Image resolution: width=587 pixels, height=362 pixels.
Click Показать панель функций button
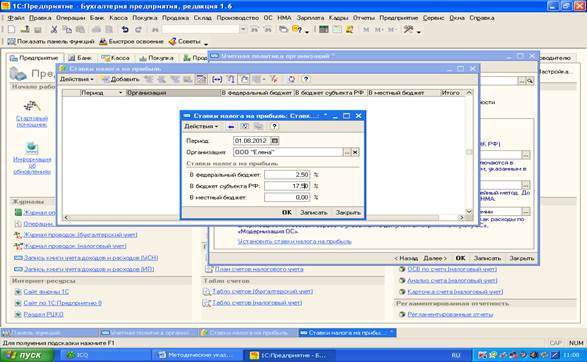tap(51, 42)
